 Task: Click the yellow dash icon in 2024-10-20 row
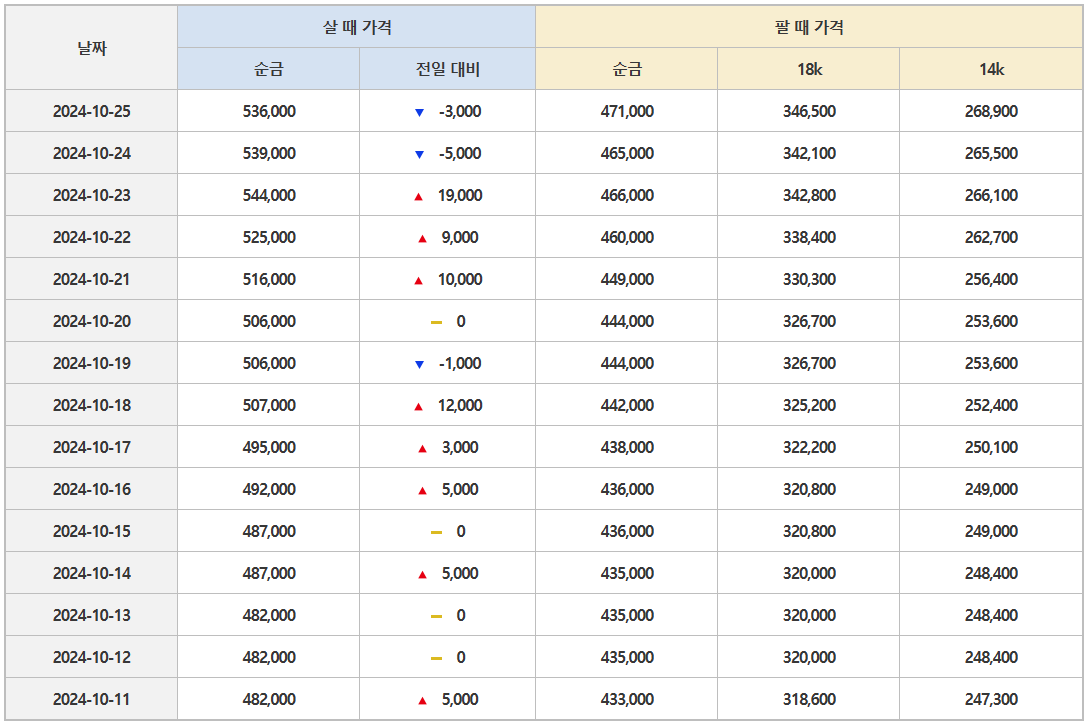[436, 323]
